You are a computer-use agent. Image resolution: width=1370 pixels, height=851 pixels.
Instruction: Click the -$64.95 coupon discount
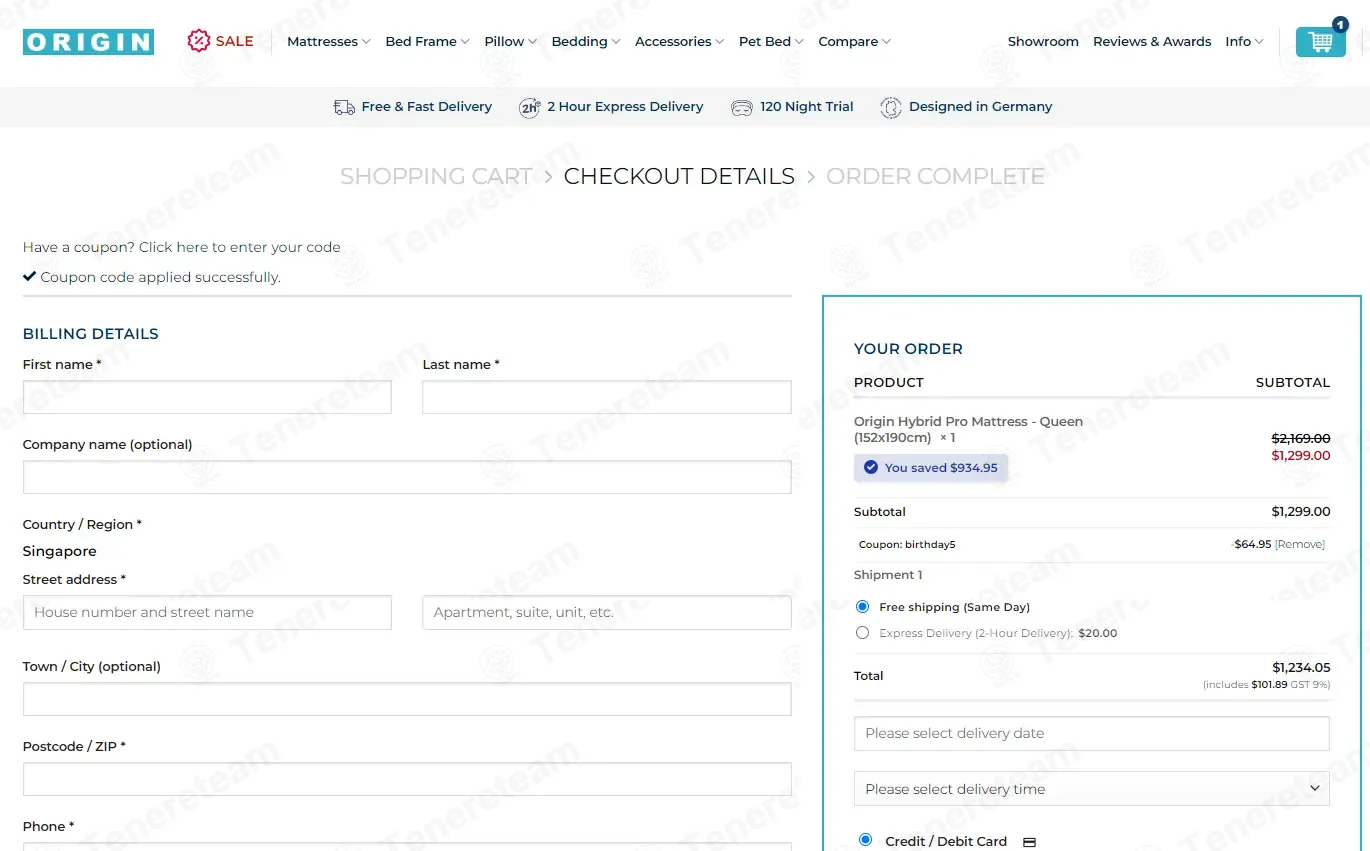pos(1252,544)
